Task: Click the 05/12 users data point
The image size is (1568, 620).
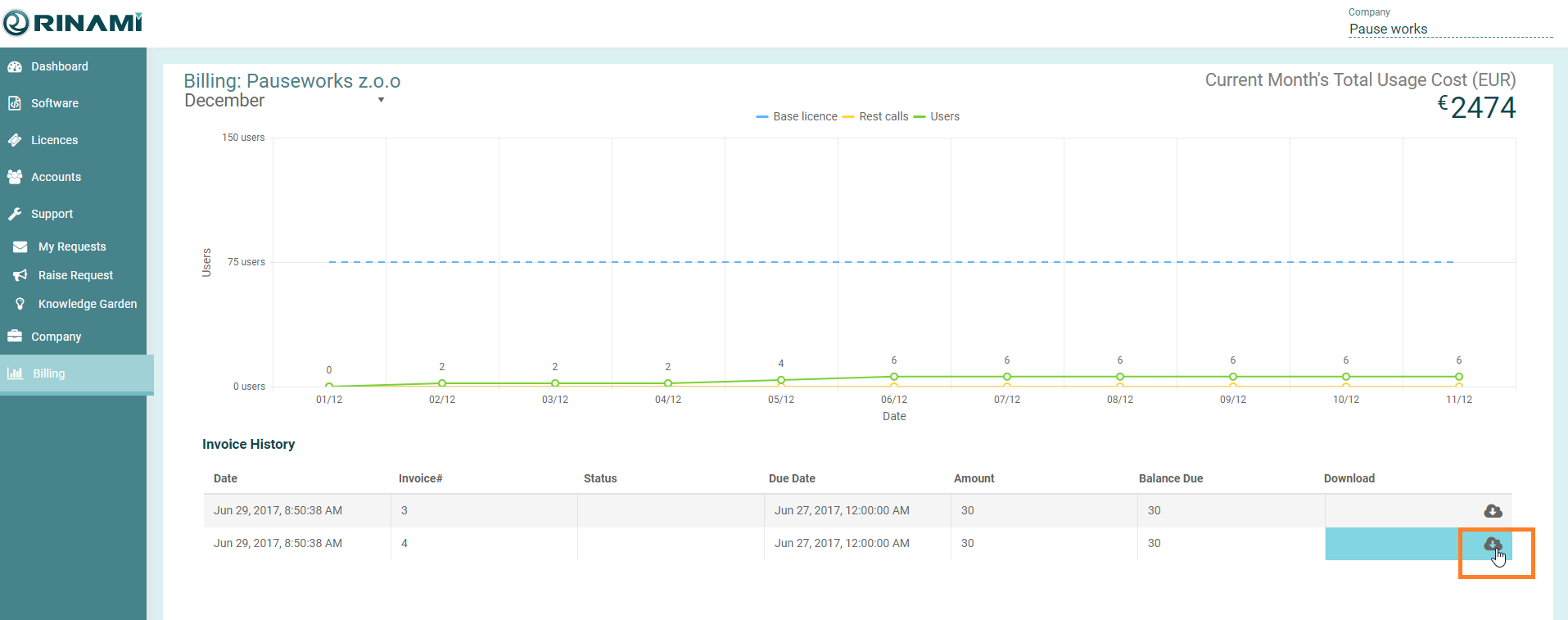Action: tap(781, 380)
